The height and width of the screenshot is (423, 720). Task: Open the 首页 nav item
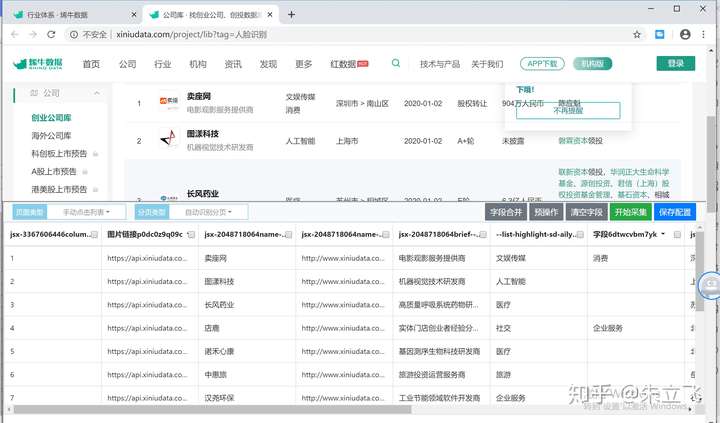(91, 64)
